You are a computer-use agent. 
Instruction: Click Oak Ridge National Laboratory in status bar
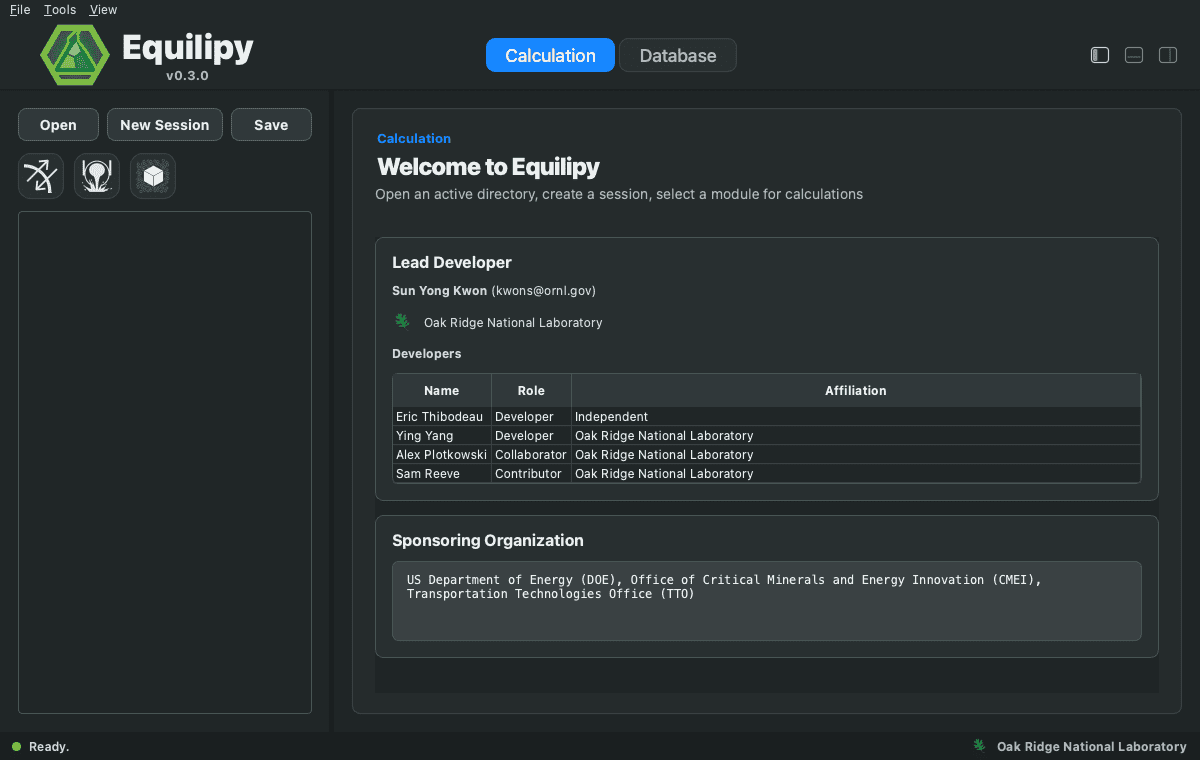click(1091, 746)
